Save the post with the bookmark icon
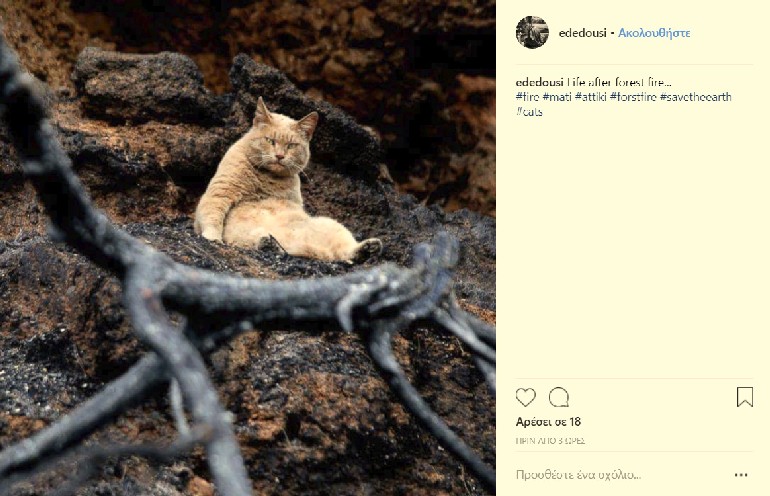770x496 pixels. tap(745, 397)
